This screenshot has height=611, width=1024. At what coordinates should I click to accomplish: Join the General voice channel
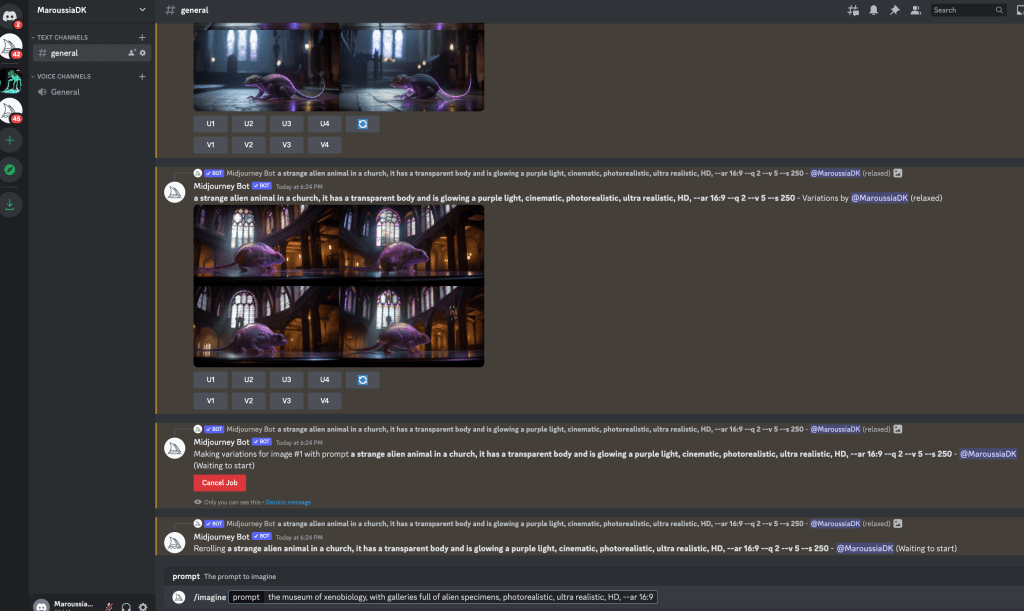pyautogui.click(x=65, y=92)
